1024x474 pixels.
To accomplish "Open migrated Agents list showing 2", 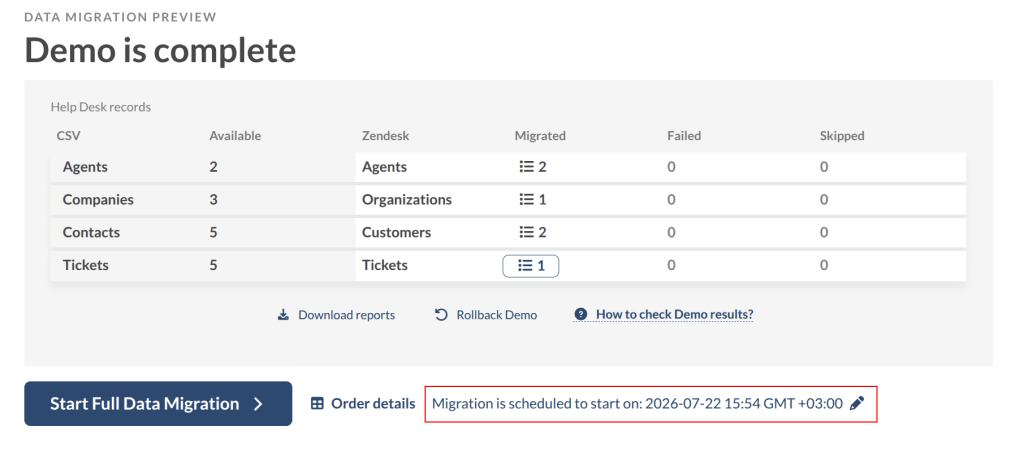I will tap(532, 166).
